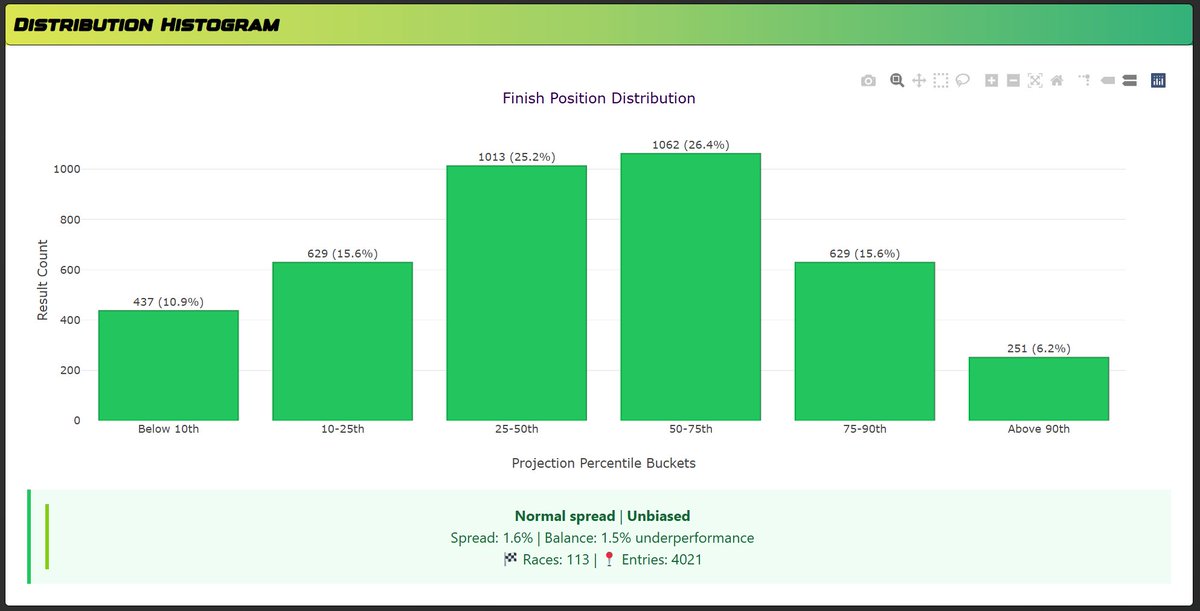
Task: Select the Zoom tool in the chart modebar
Action: [897, 81]
